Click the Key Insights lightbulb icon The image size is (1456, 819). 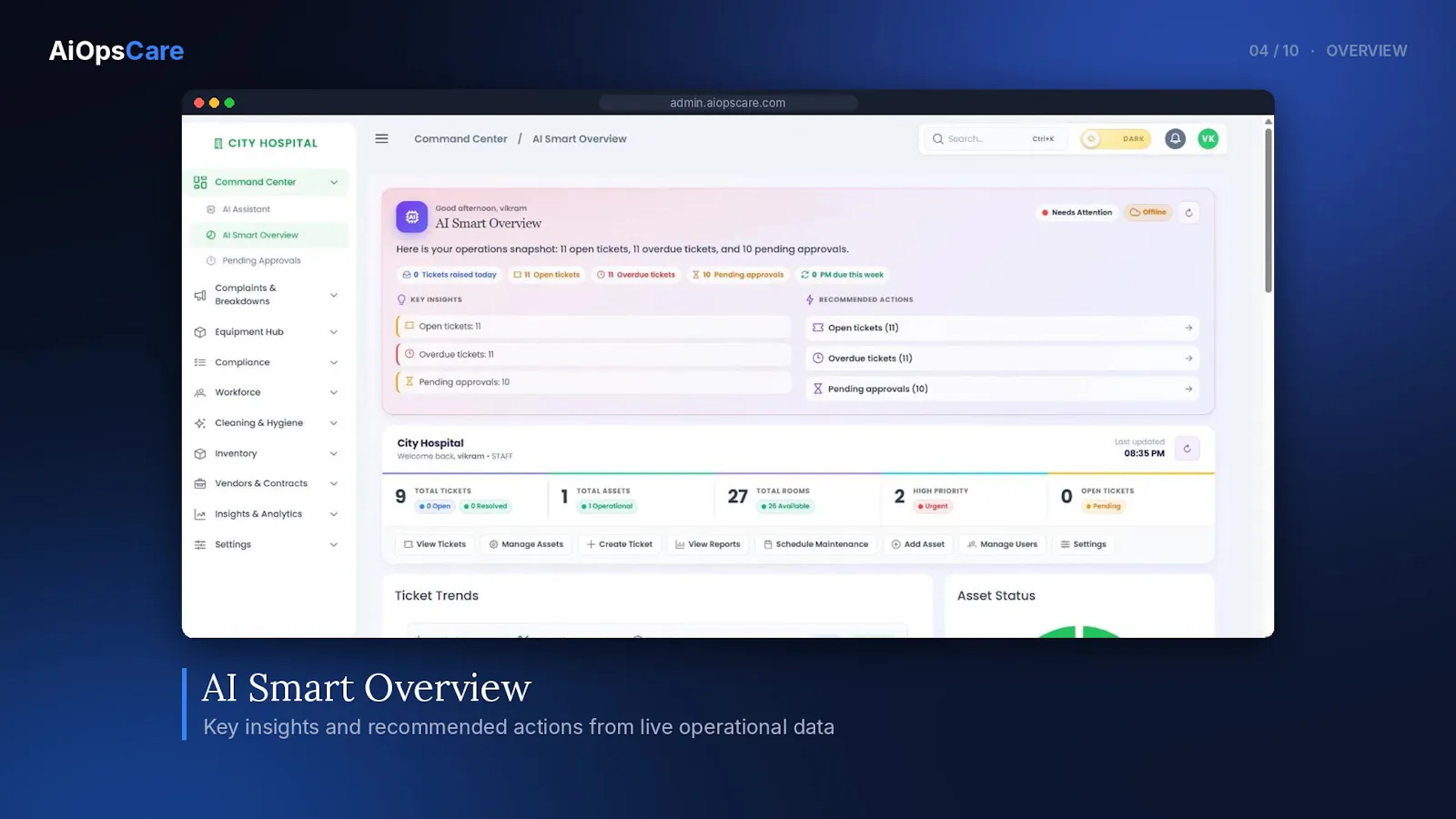tap(401, 299)
